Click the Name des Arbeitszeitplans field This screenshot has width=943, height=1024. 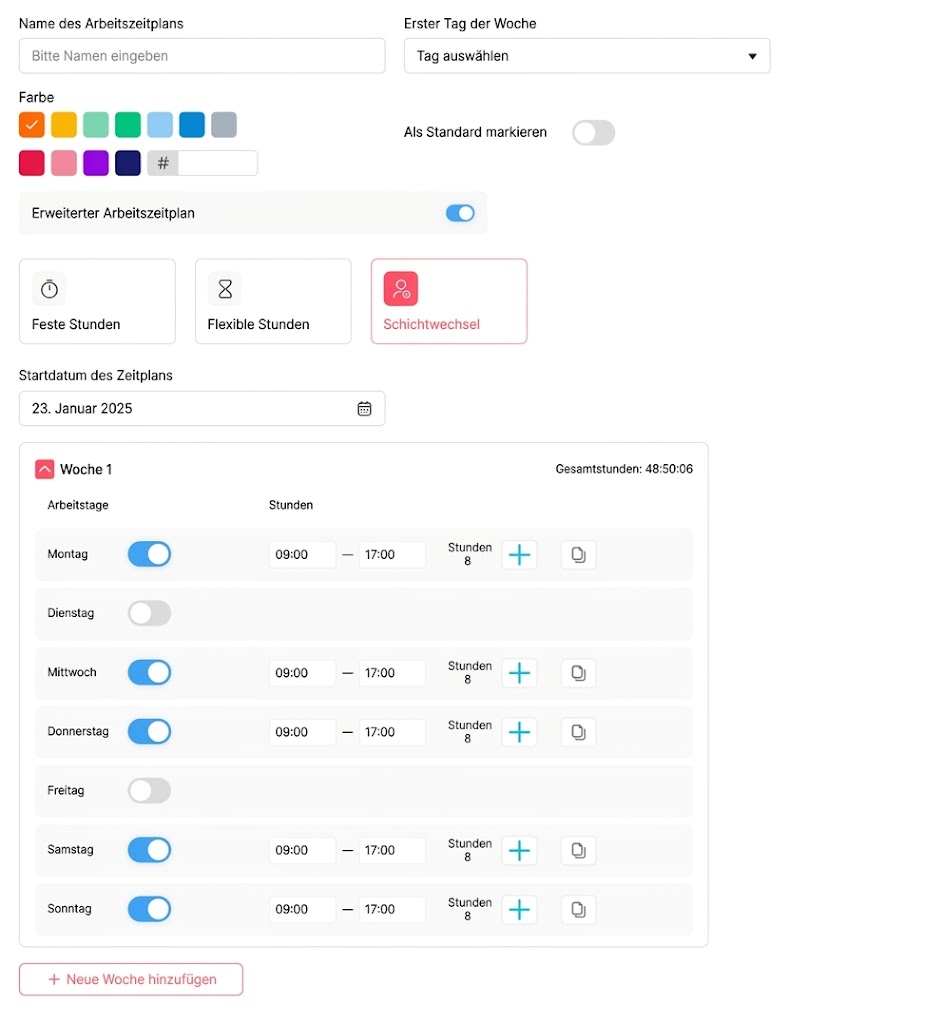click(202, 56)
